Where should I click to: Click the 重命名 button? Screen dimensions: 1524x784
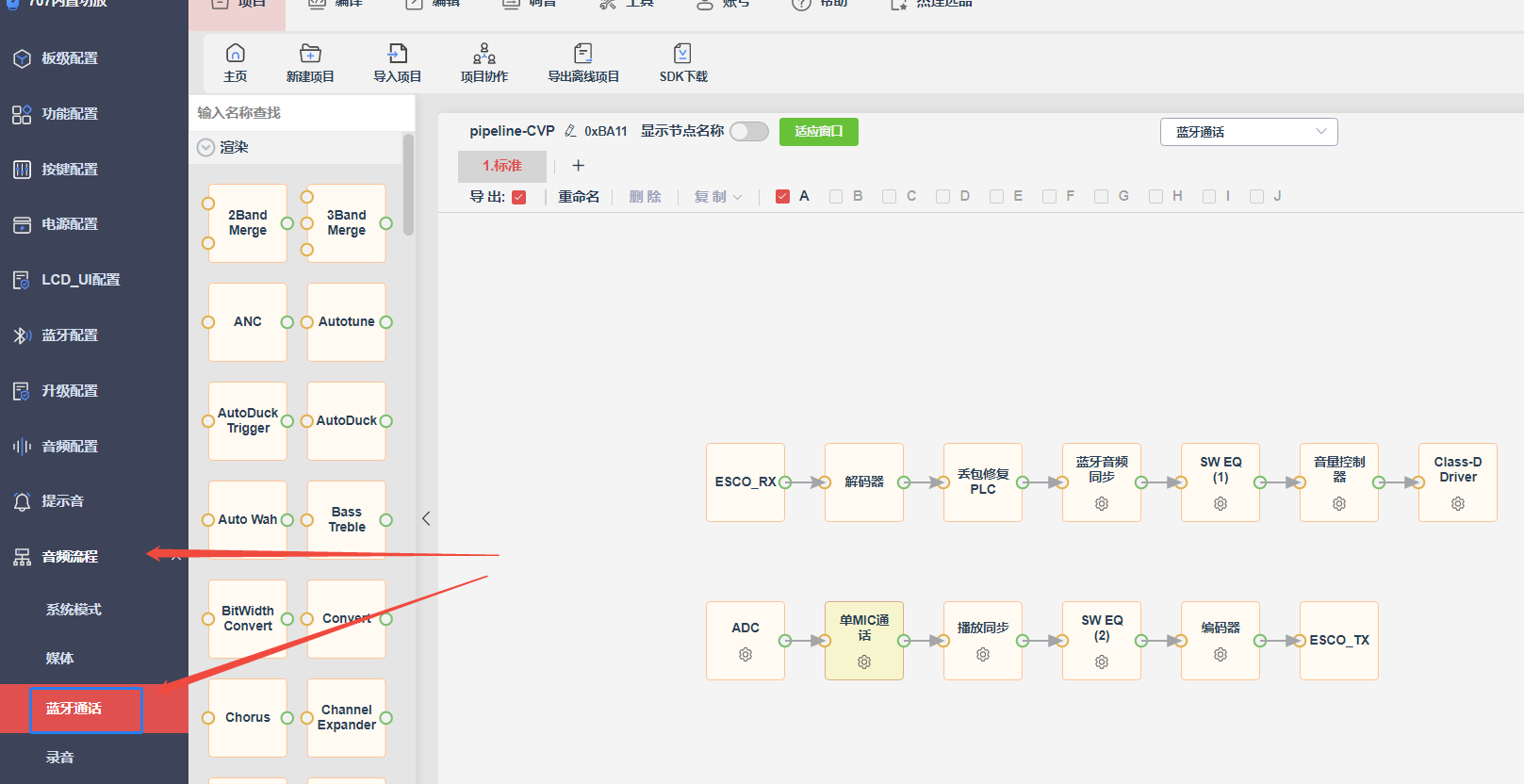pyautogui.click(x=579, y=197)
